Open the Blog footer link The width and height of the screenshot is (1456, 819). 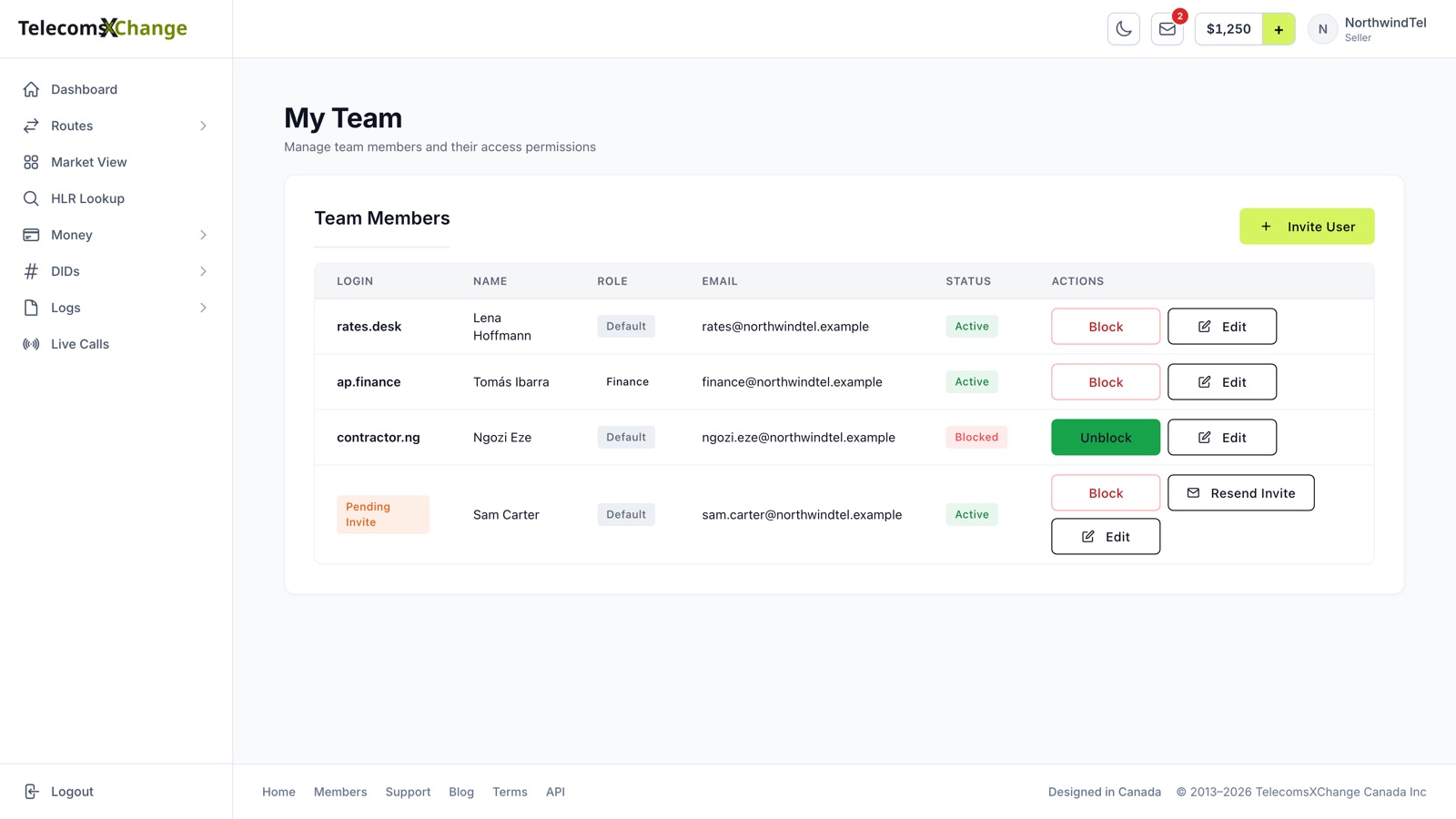(x=461, y=792)
